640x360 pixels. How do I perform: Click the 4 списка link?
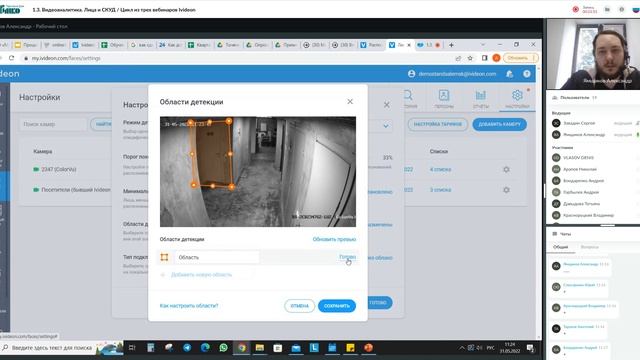pos(440,169)
